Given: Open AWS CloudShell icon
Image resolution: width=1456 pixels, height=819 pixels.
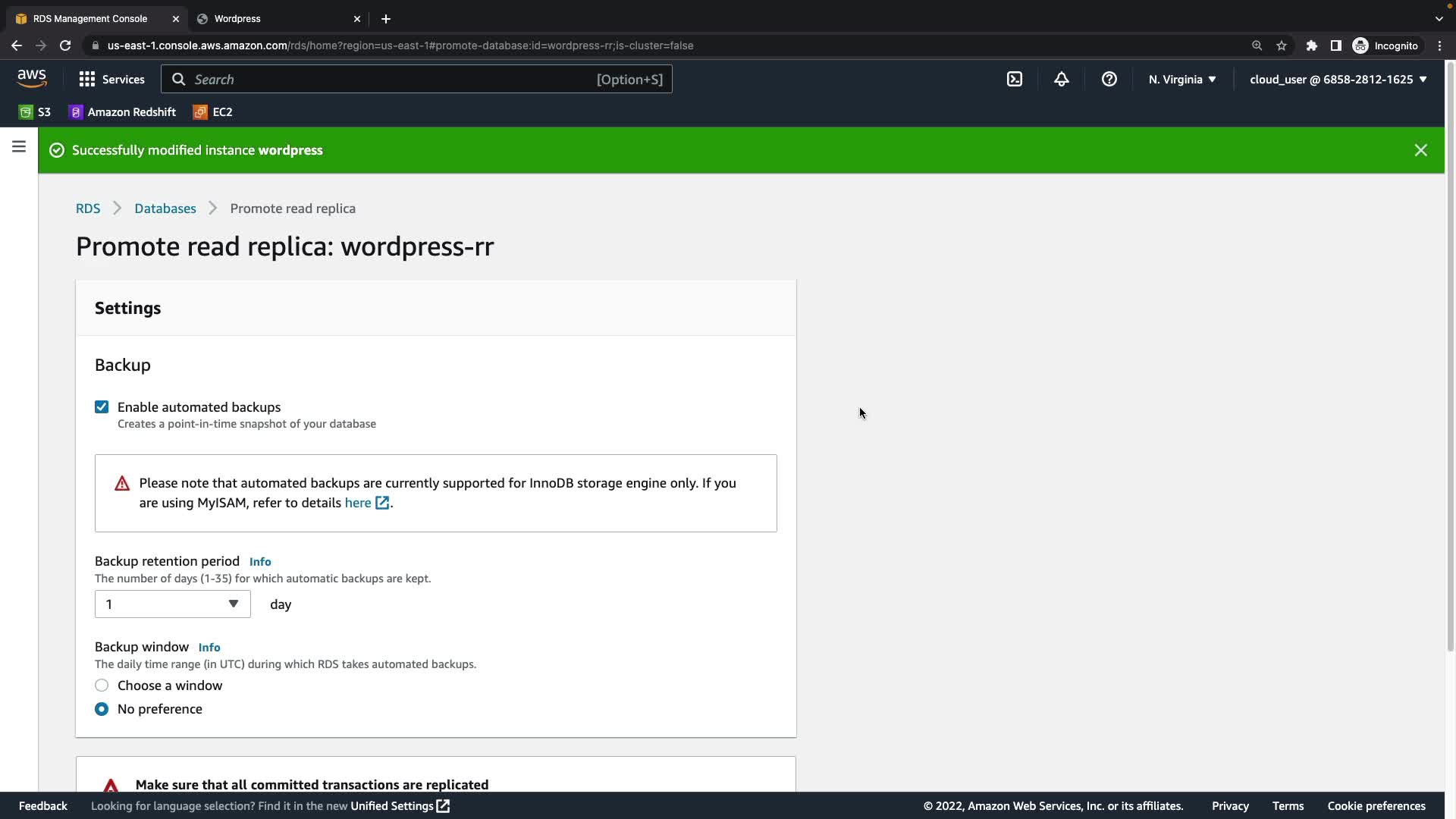Looking at the screenshot, I should click(x=1015, y=80).
